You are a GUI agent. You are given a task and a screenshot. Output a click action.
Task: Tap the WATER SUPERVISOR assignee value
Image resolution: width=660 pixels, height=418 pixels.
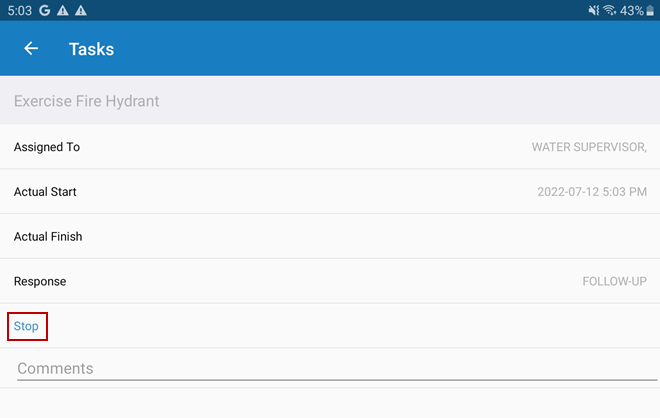pos(589,147)
